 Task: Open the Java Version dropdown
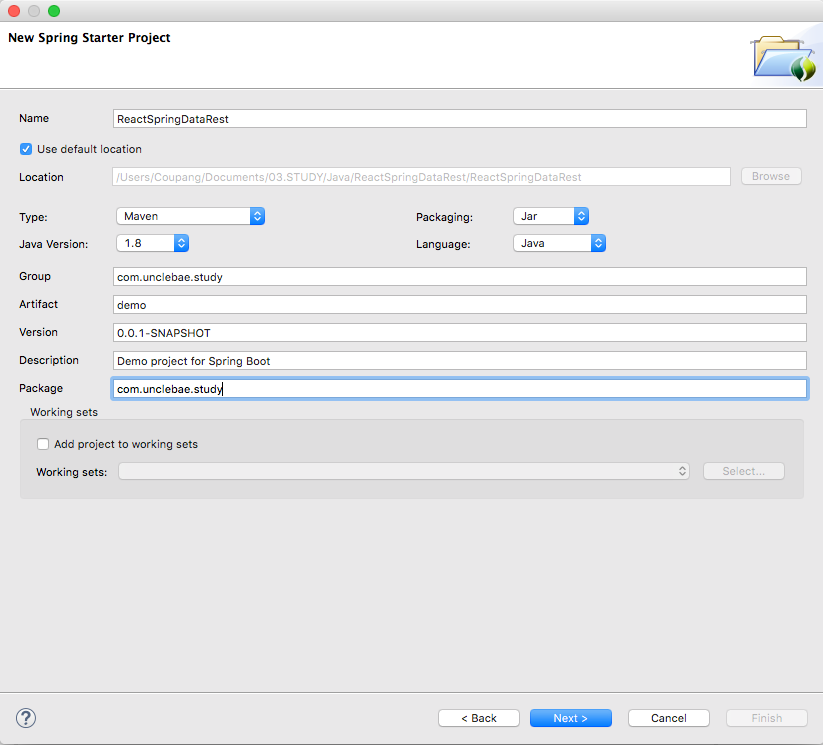pyautogui.click(x=152, y=243)
